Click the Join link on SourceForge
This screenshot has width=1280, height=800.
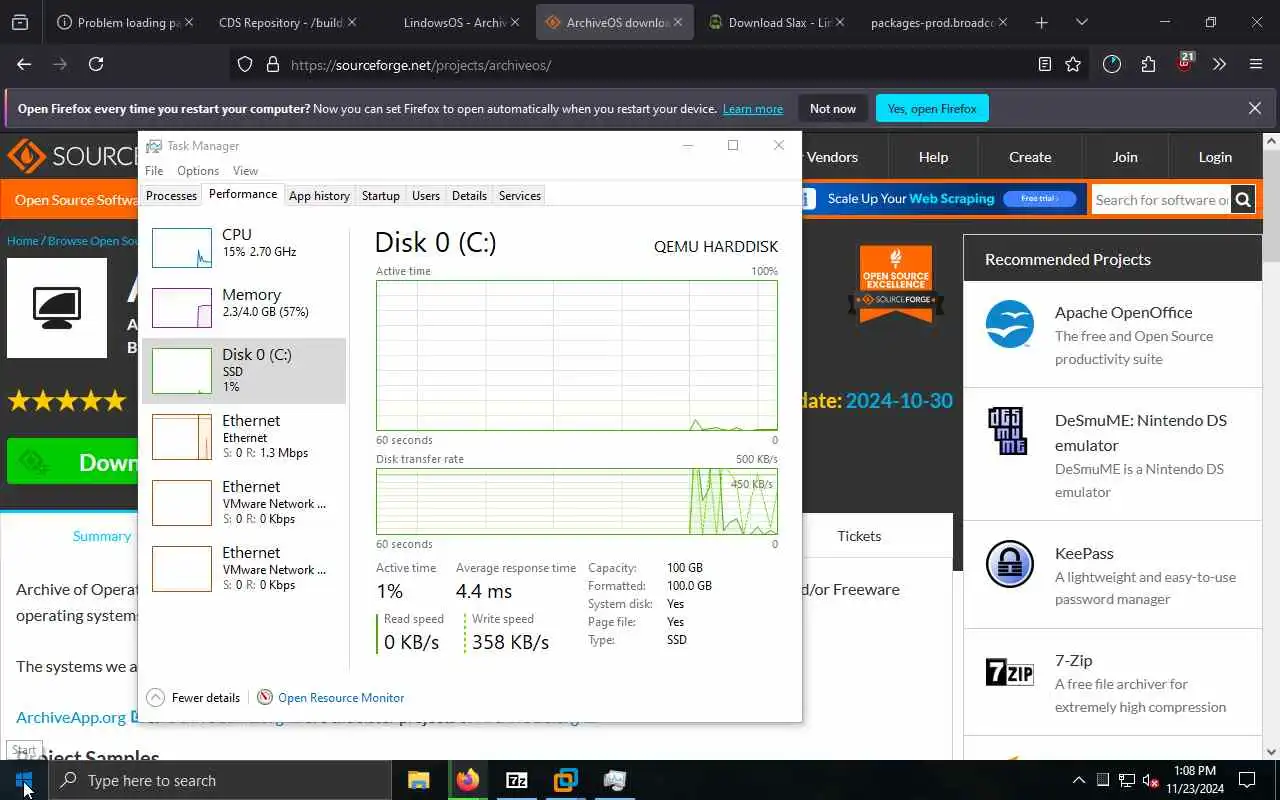1125,157
